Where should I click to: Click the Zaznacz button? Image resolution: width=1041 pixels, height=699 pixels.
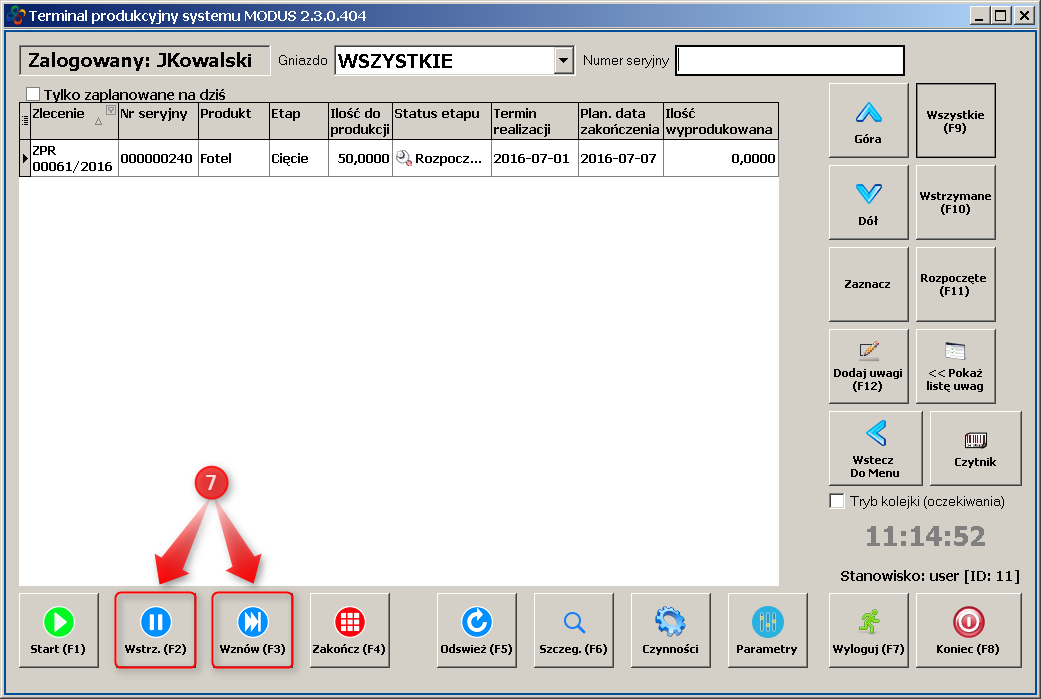pos(868,285)
